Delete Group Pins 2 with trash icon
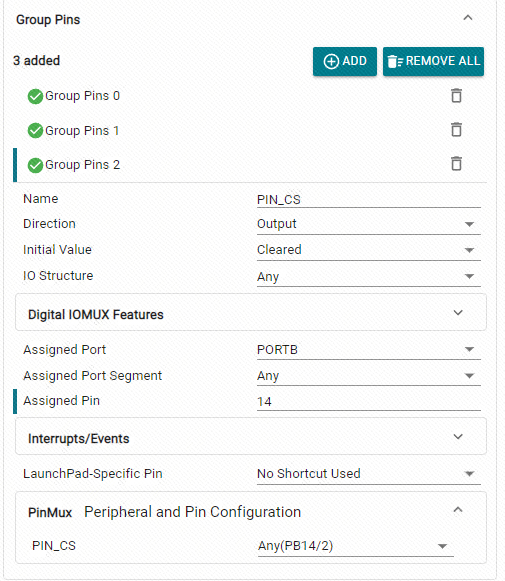The height and width of the screenshot is (581, 505). coord(456,164)
